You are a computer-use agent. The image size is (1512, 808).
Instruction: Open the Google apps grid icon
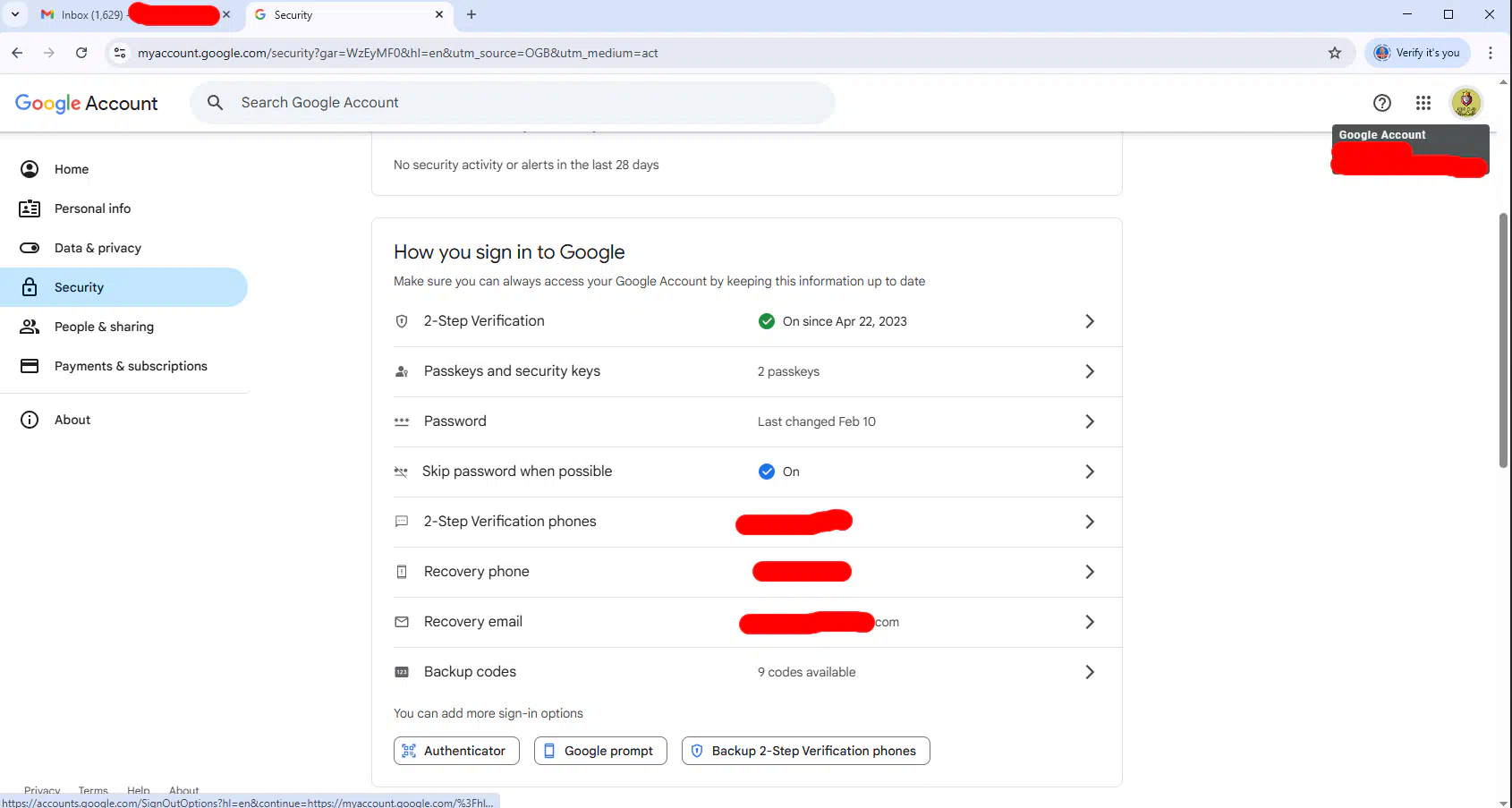click(x=1423, y=103)
